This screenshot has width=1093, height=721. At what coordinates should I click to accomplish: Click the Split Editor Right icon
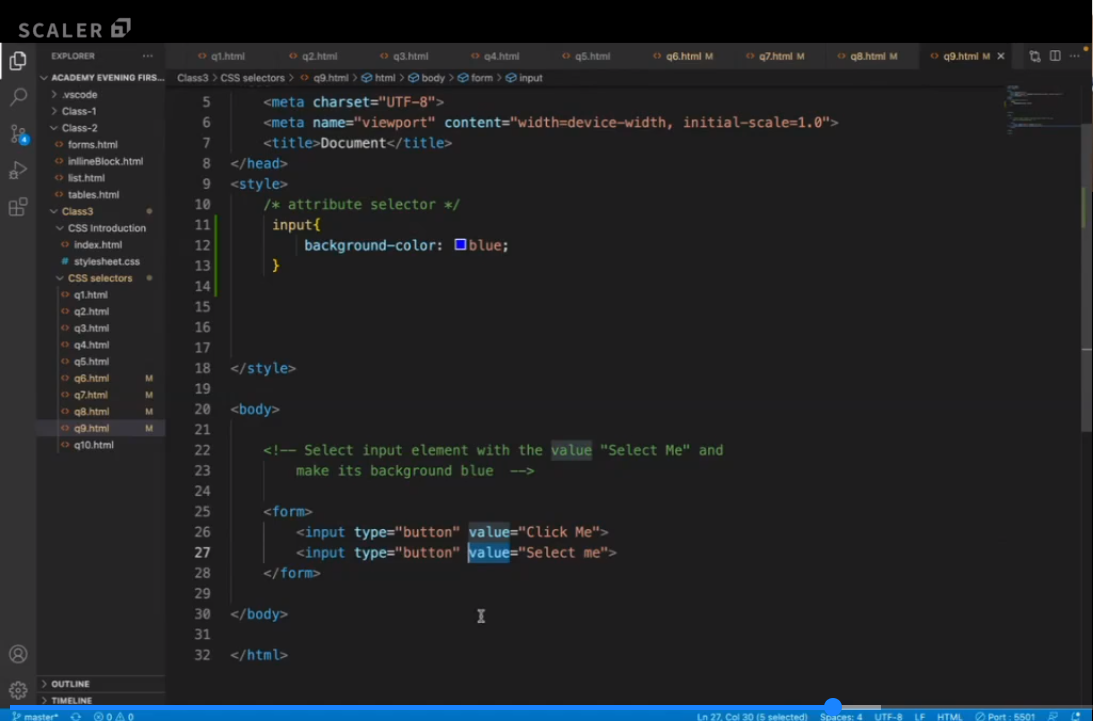tap(1055, 57)
